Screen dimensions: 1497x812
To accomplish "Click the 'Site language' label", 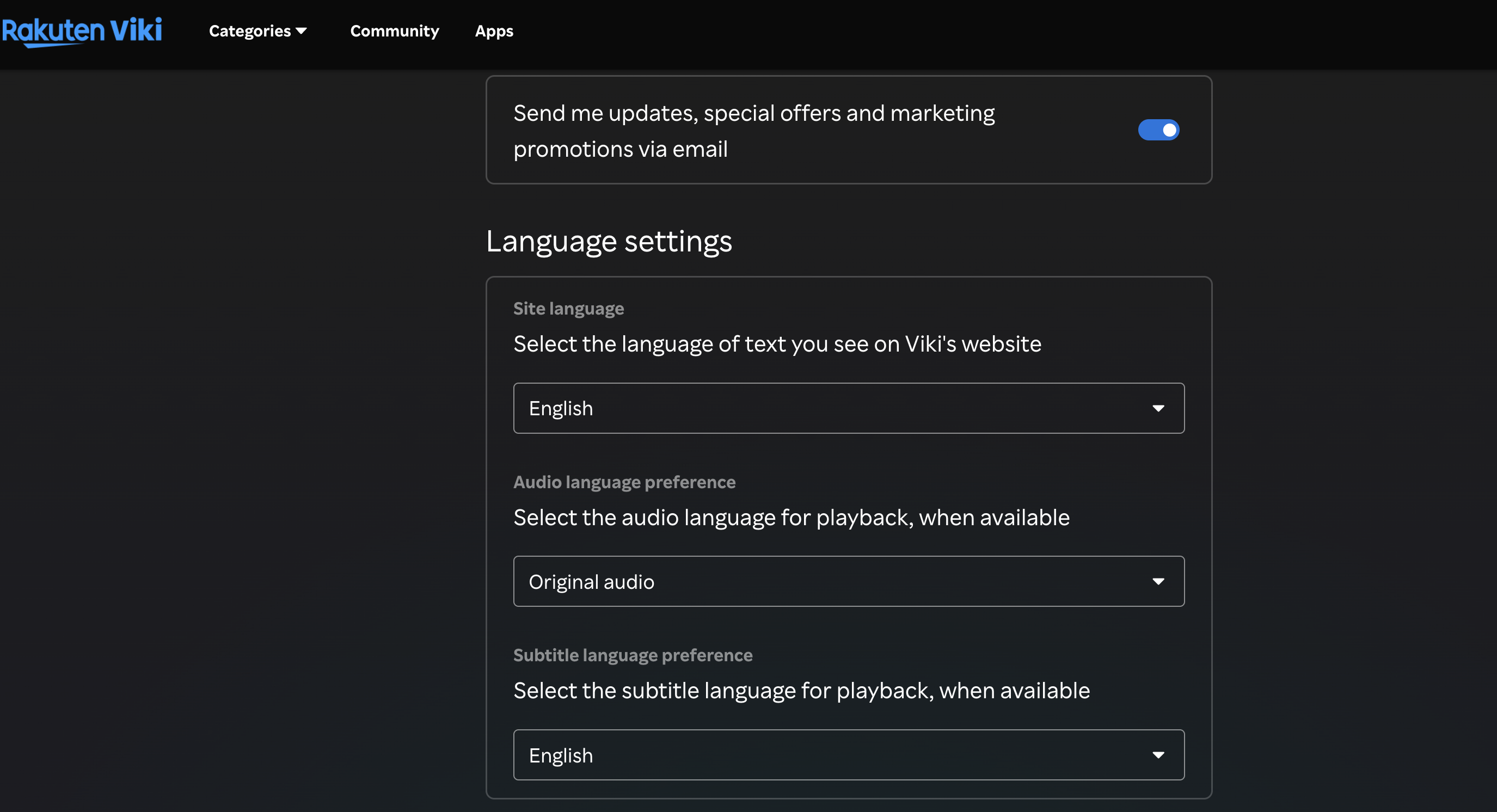I will [x=568, y=309].
